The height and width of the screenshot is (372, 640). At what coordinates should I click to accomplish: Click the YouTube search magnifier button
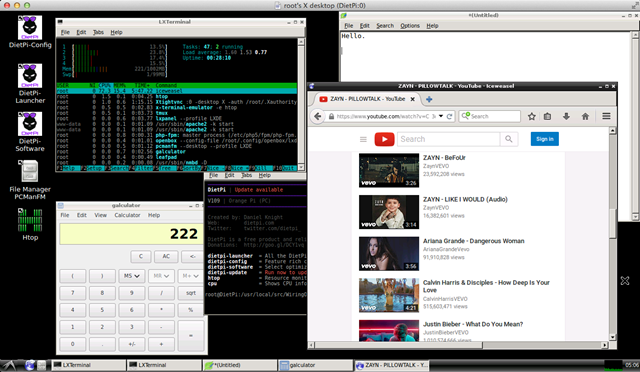click(509, 139)
